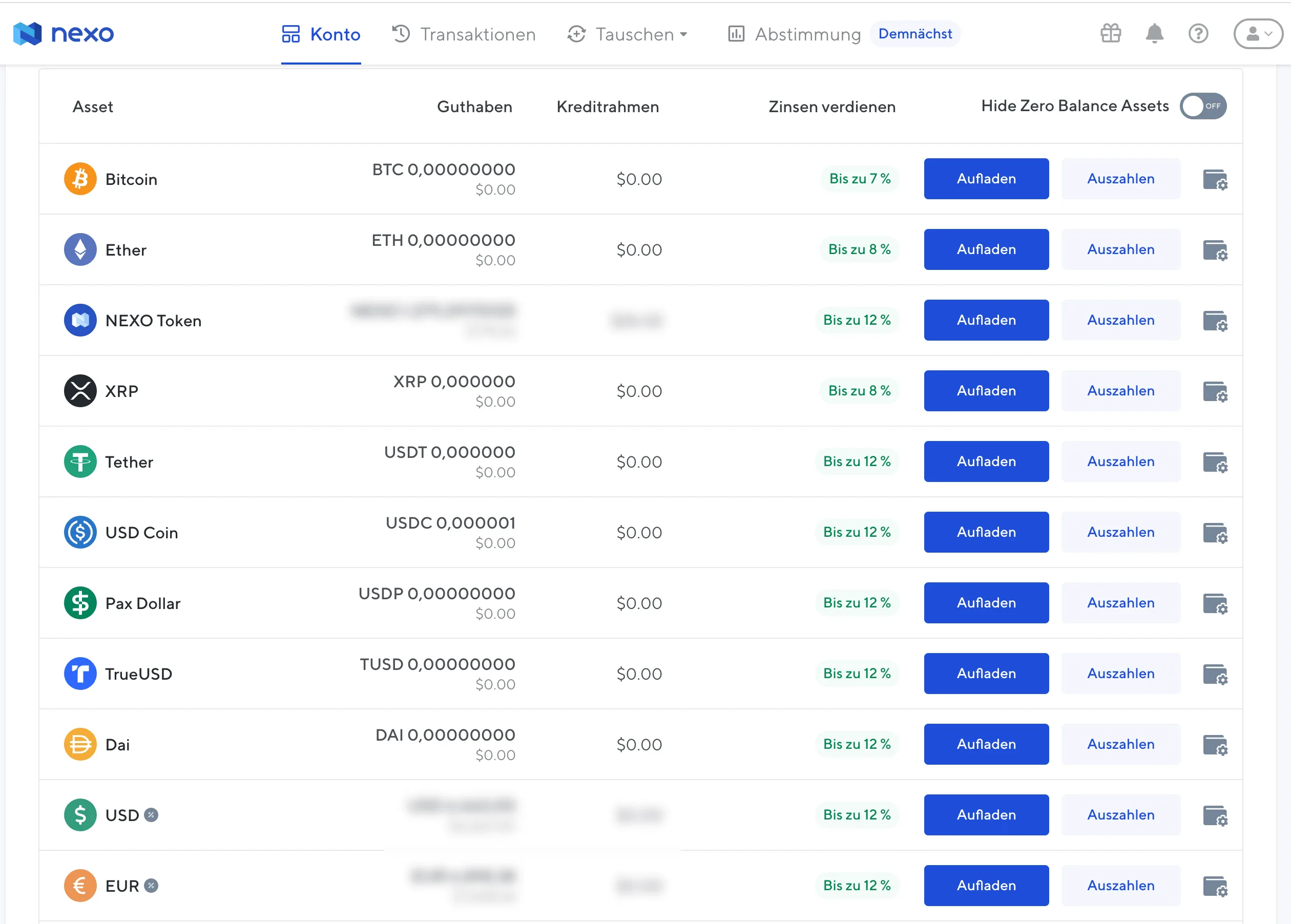Click the USD dollar icon
This screenshot has width=1291, height=924.
click(80, 815)
